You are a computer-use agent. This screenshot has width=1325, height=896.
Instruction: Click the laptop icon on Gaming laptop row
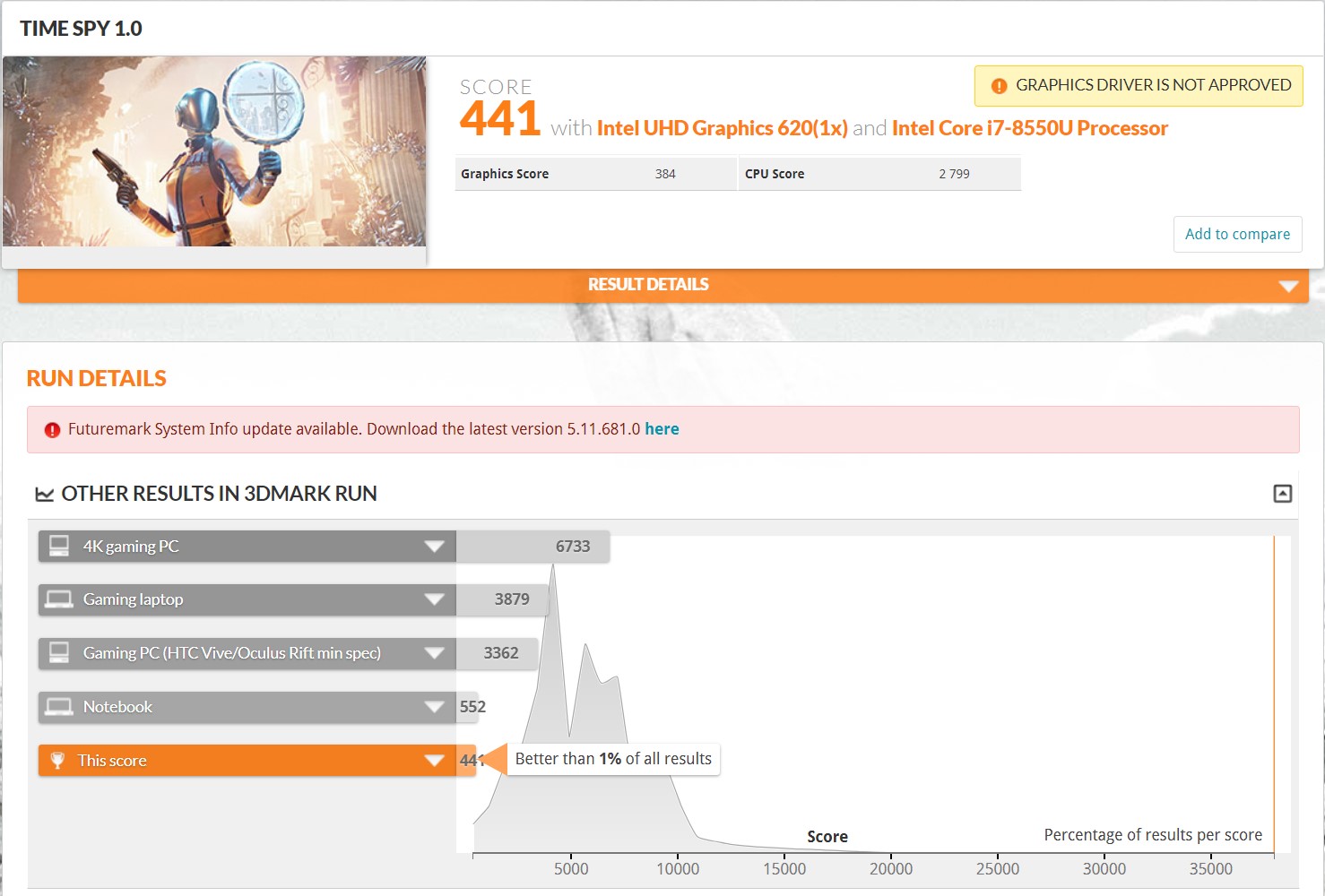(x=59, y=599)
